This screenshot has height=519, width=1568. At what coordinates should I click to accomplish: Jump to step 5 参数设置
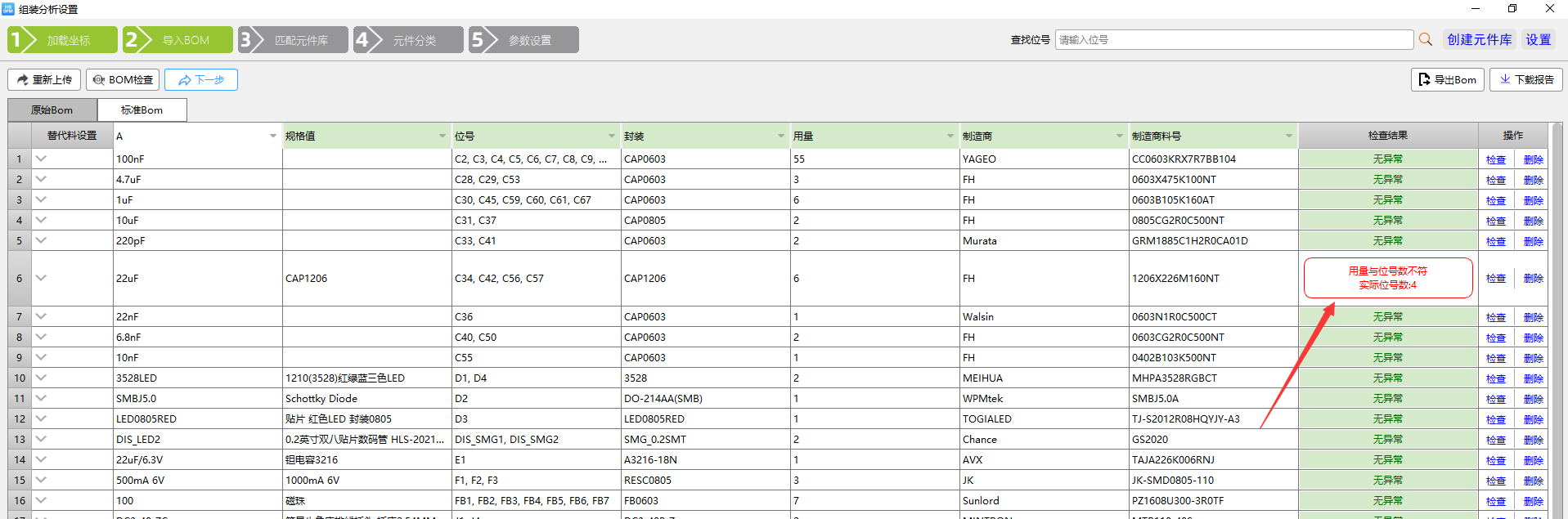click(x=523, y=40)
